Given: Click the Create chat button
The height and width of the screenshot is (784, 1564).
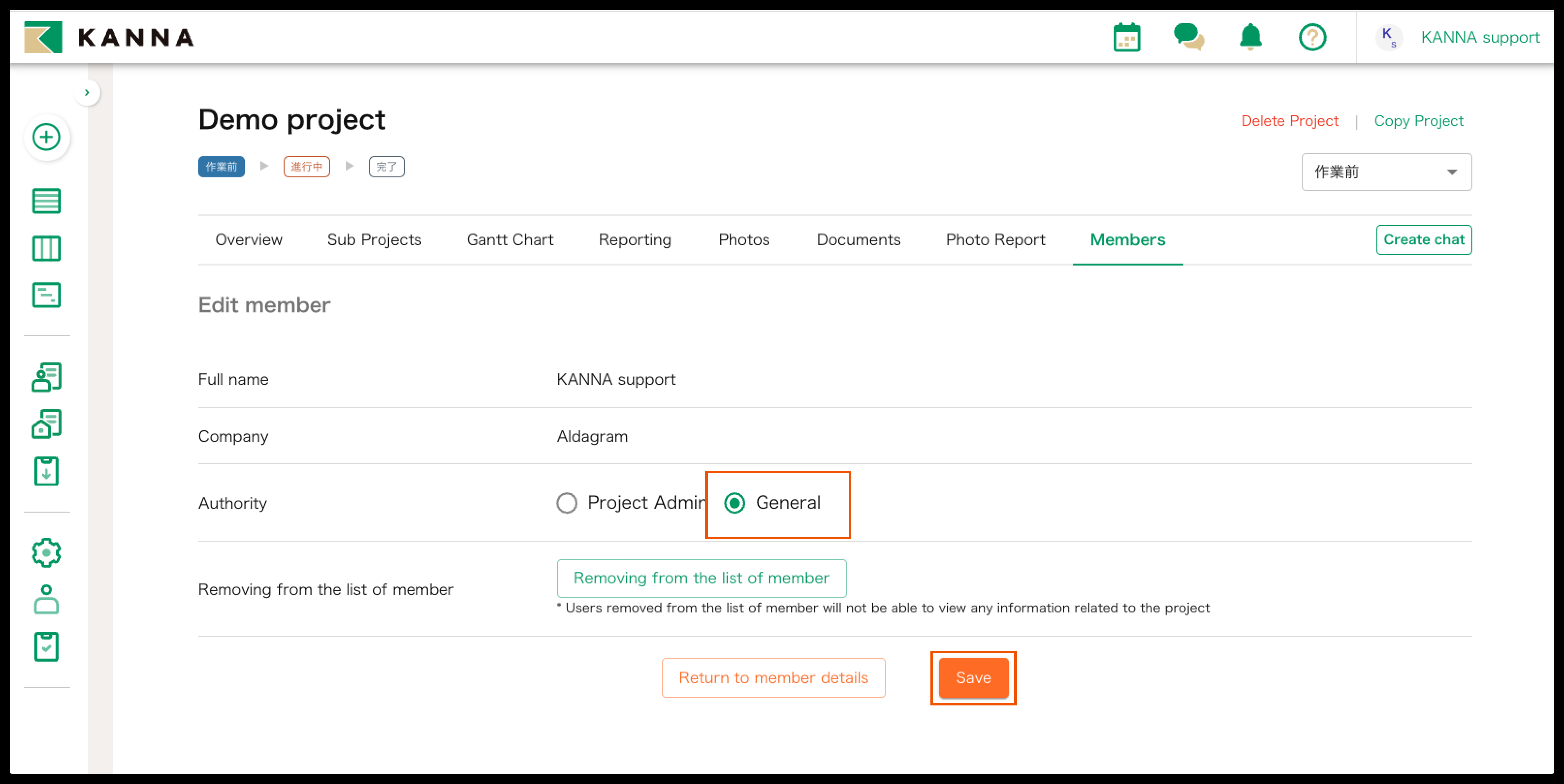Looking at the screenshot, I should pos(1424,240).
